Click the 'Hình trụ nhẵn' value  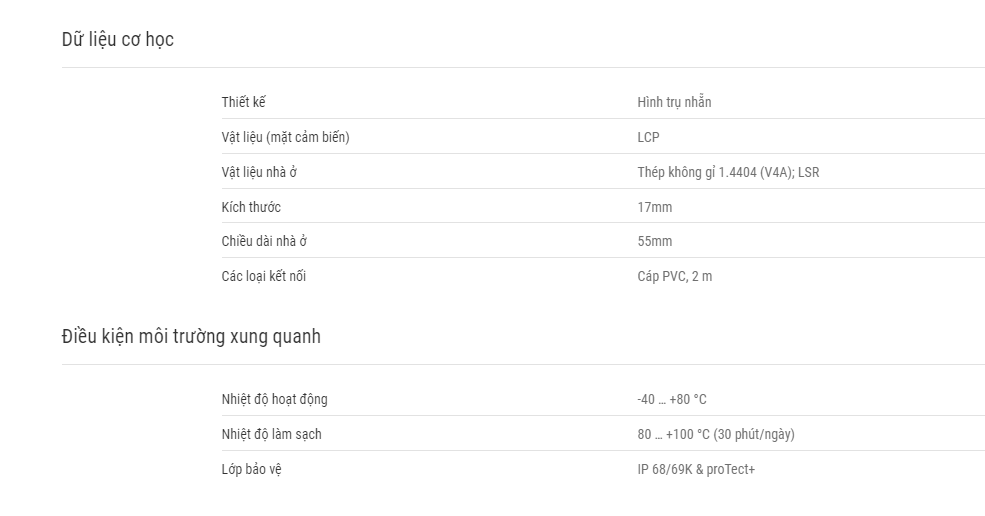tap(674, 102)
